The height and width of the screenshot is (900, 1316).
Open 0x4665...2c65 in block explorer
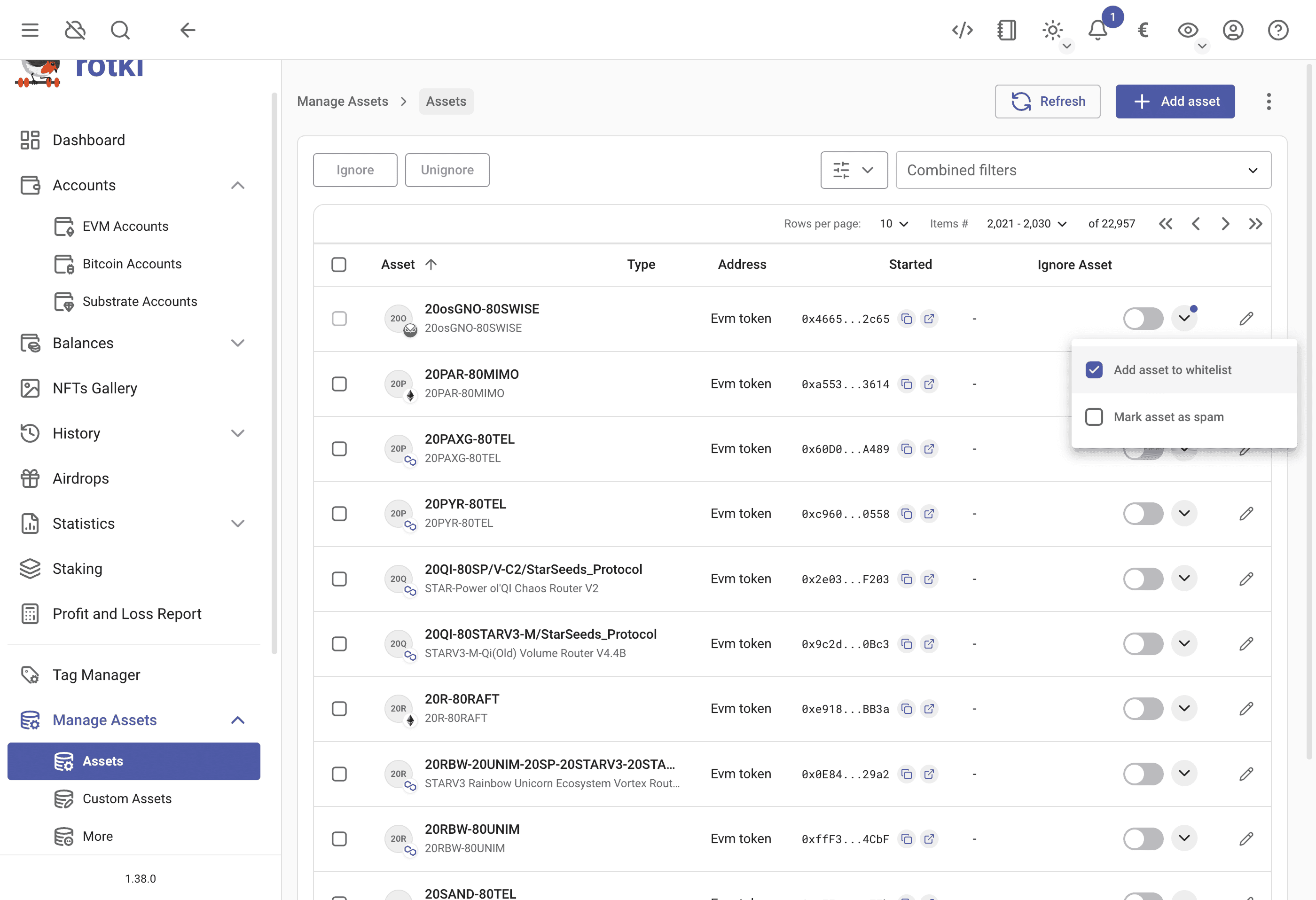click(929, 319)
